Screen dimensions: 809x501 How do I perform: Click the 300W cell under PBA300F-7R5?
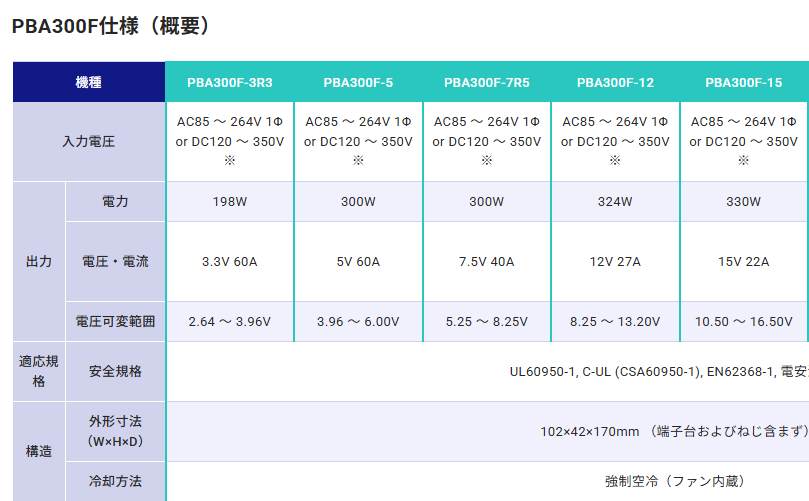point(487,202)
